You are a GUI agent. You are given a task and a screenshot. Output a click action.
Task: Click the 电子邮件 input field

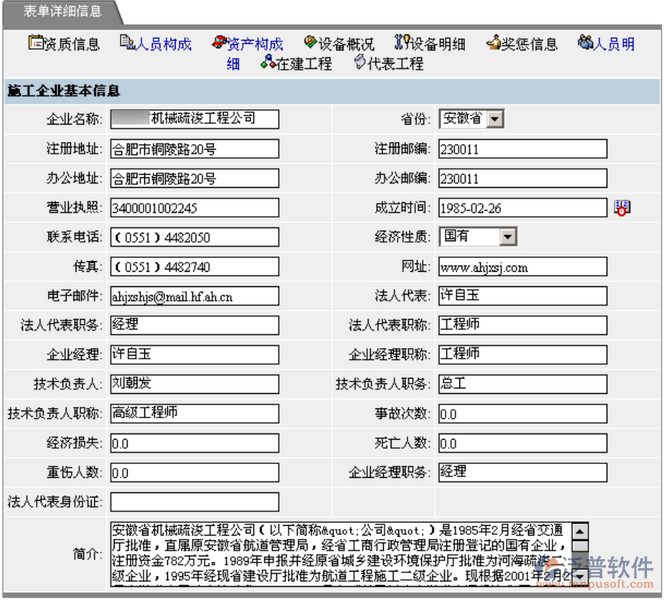click(194, 296)
